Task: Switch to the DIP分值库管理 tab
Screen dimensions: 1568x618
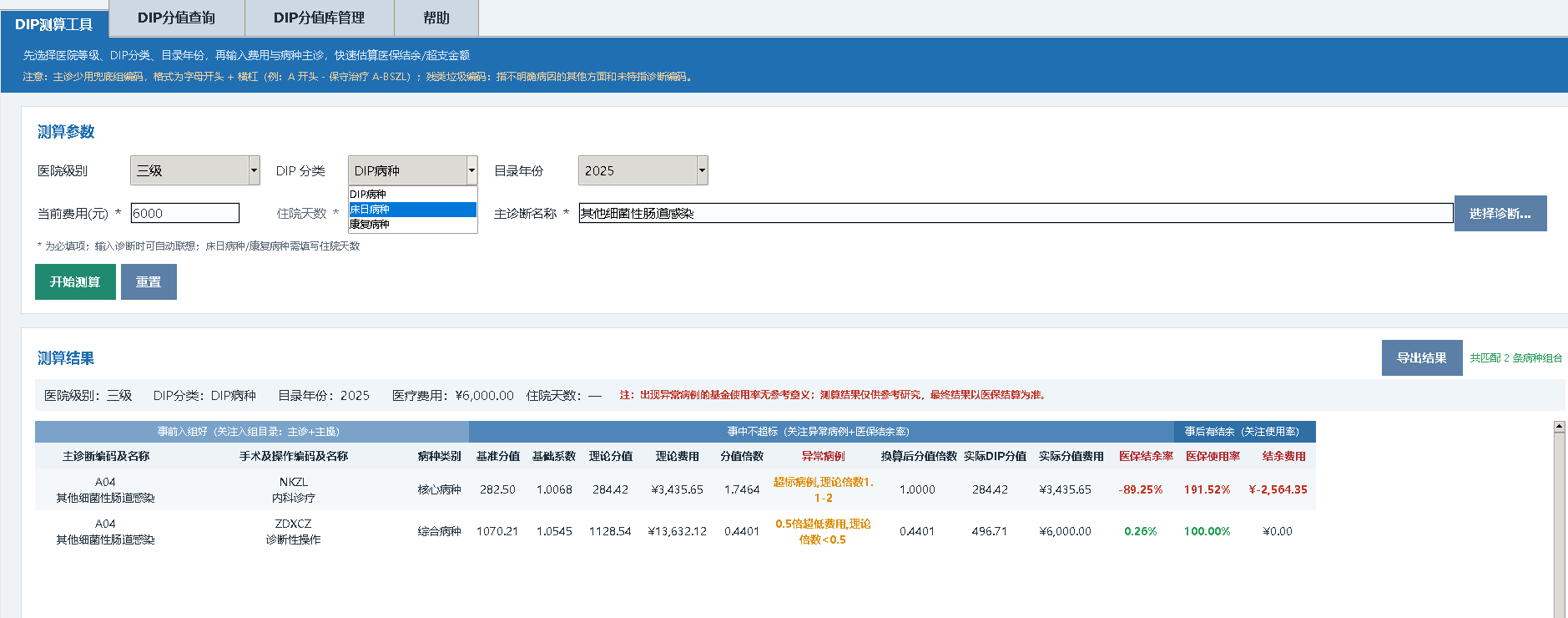Action: (x=319, y=18)
